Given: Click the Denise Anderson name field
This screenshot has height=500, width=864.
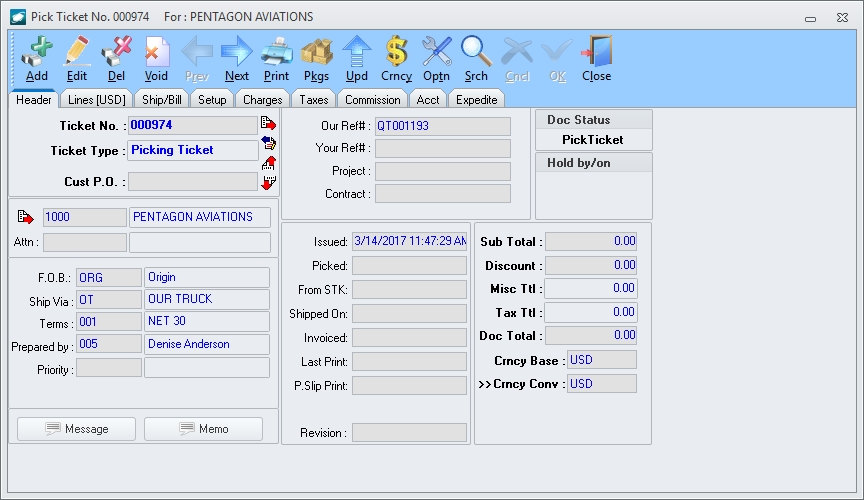Looking at the screenshot, I should 207,344.
